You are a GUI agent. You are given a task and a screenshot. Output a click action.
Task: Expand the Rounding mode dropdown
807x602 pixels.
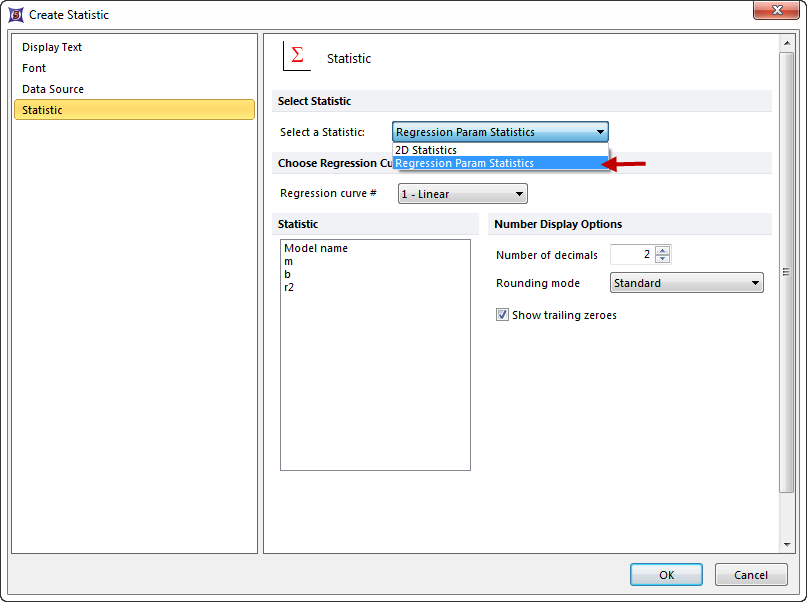(686, 283)
